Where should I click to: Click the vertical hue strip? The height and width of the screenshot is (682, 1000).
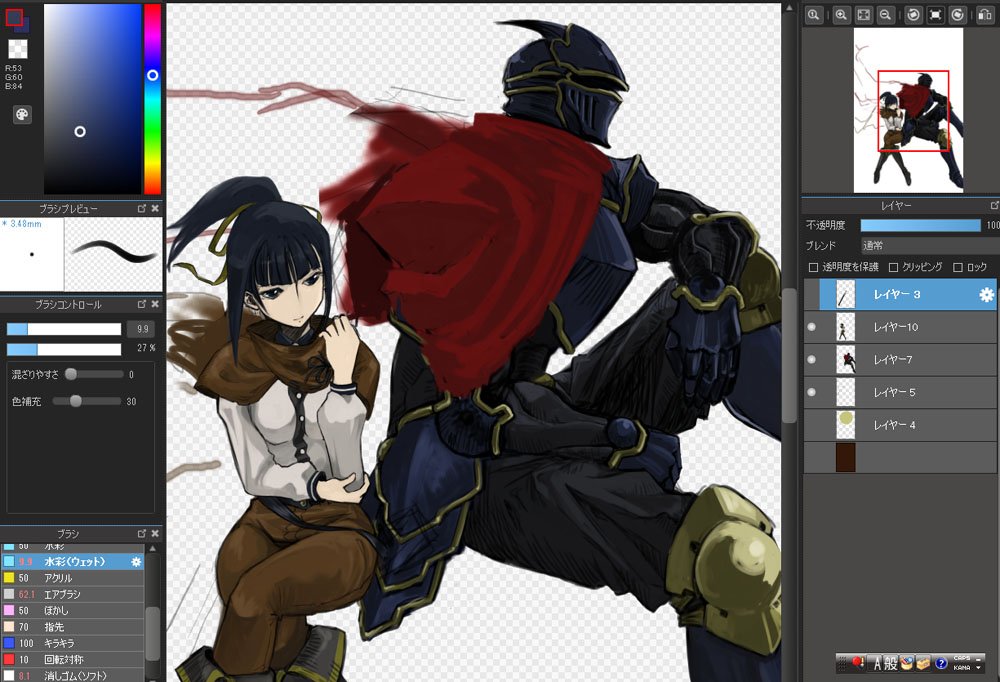(x=152, y=99)
